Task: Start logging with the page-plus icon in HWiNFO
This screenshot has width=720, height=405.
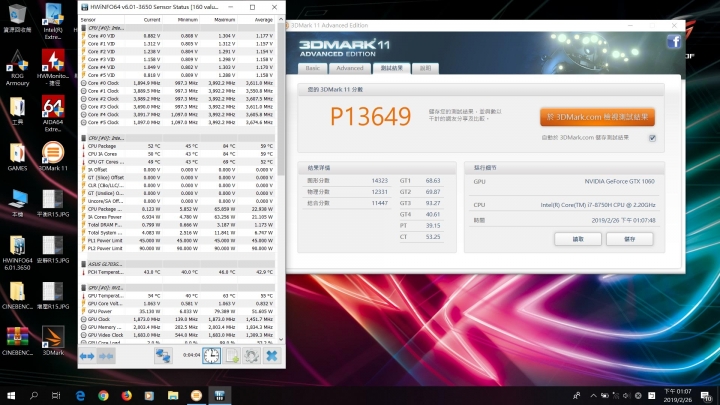Action: (x=232, y=356)
